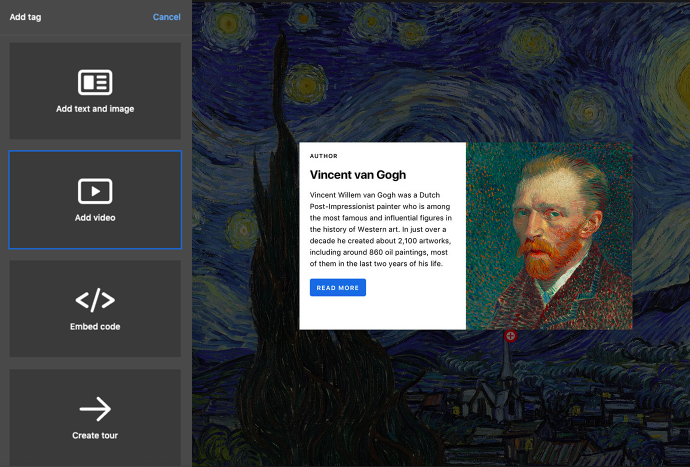Select the Van Gogh self-portrait image

[549, 236]
